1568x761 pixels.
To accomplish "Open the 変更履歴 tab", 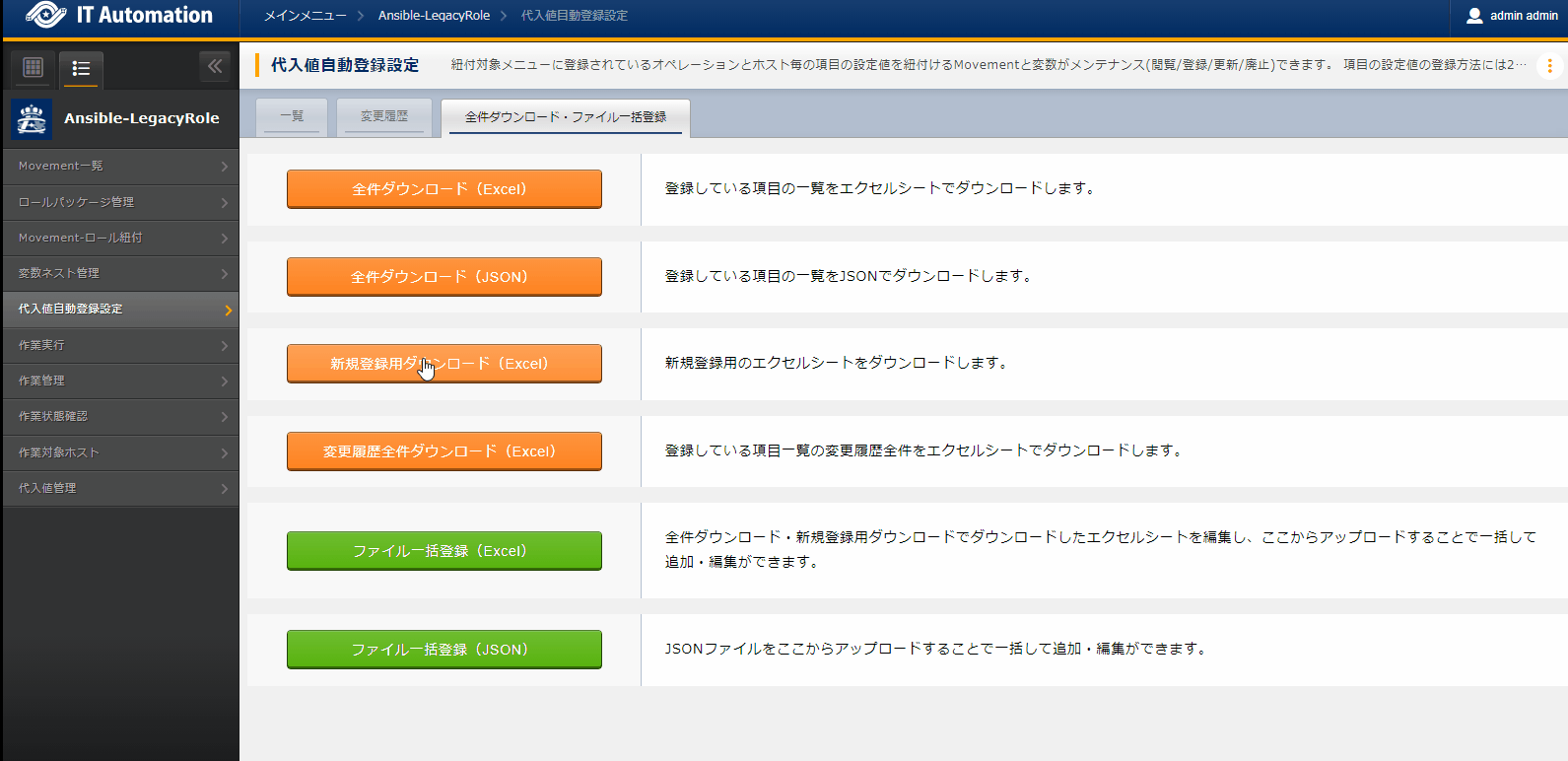I will (384, 116).
